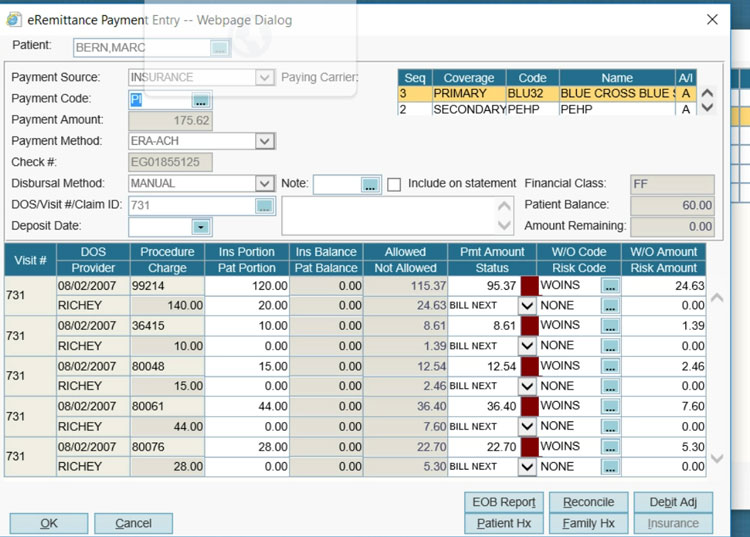Click the Ins Portion value 120.00
Screen dimensions: 750x537
coord(247,286)
